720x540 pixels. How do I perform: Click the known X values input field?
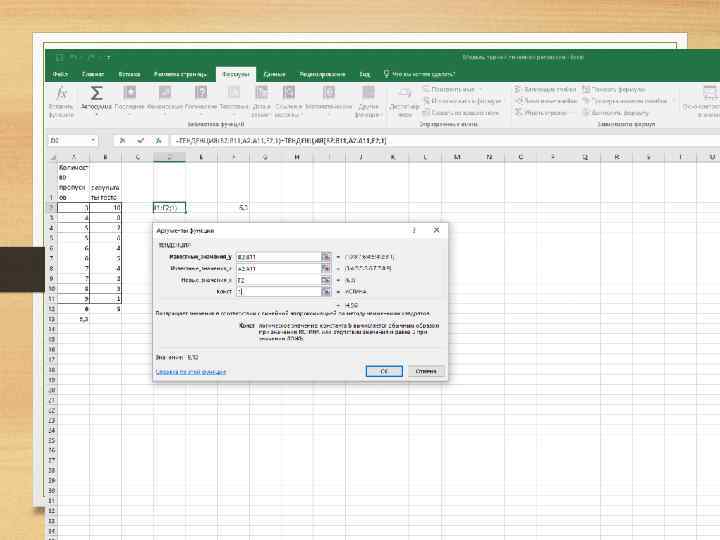tap(278, 268)
